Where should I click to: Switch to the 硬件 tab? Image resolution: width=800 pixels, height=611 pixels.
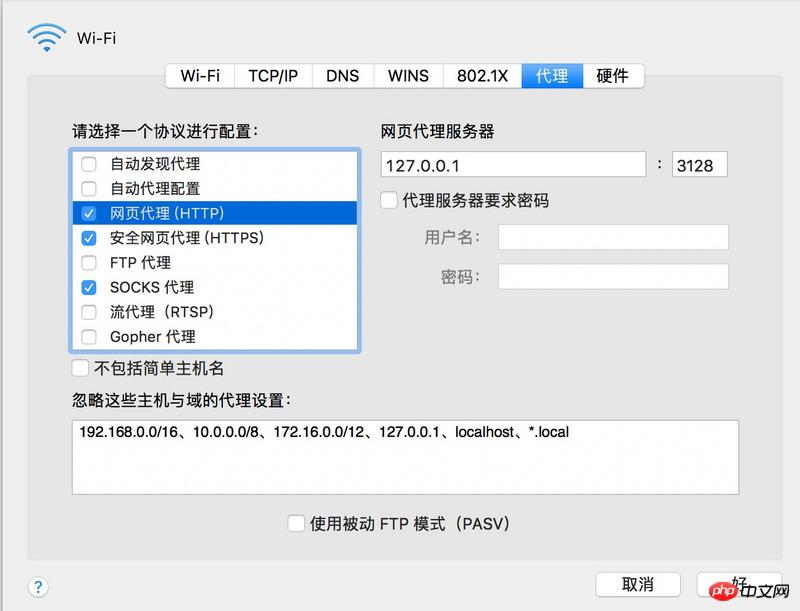click(x=613, y=76)
